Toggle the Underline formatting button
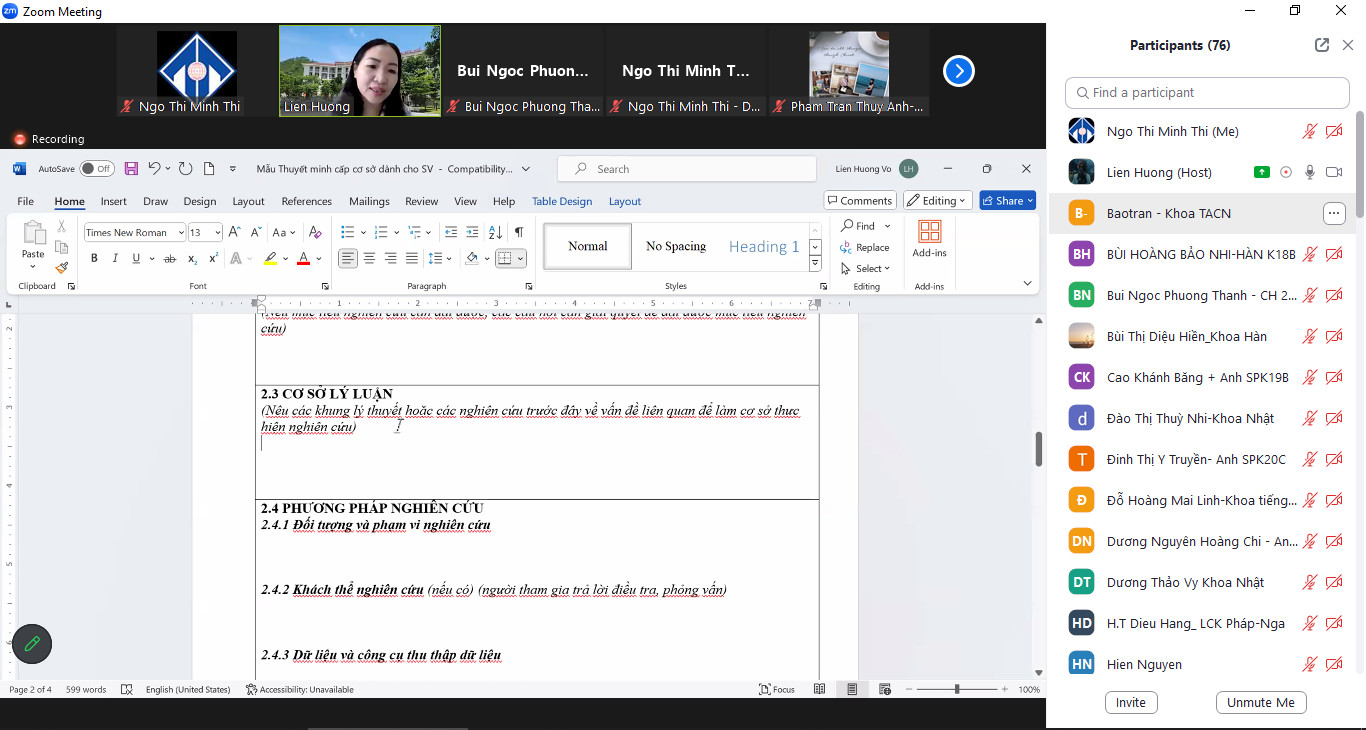This screenshot has height=730, width=1366. coord(137,259)
